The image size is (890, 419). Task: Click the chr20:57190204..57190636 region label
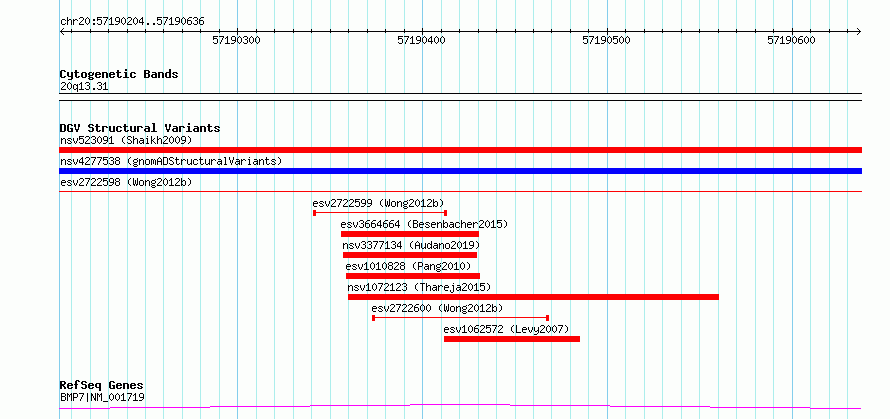(132, 22)
